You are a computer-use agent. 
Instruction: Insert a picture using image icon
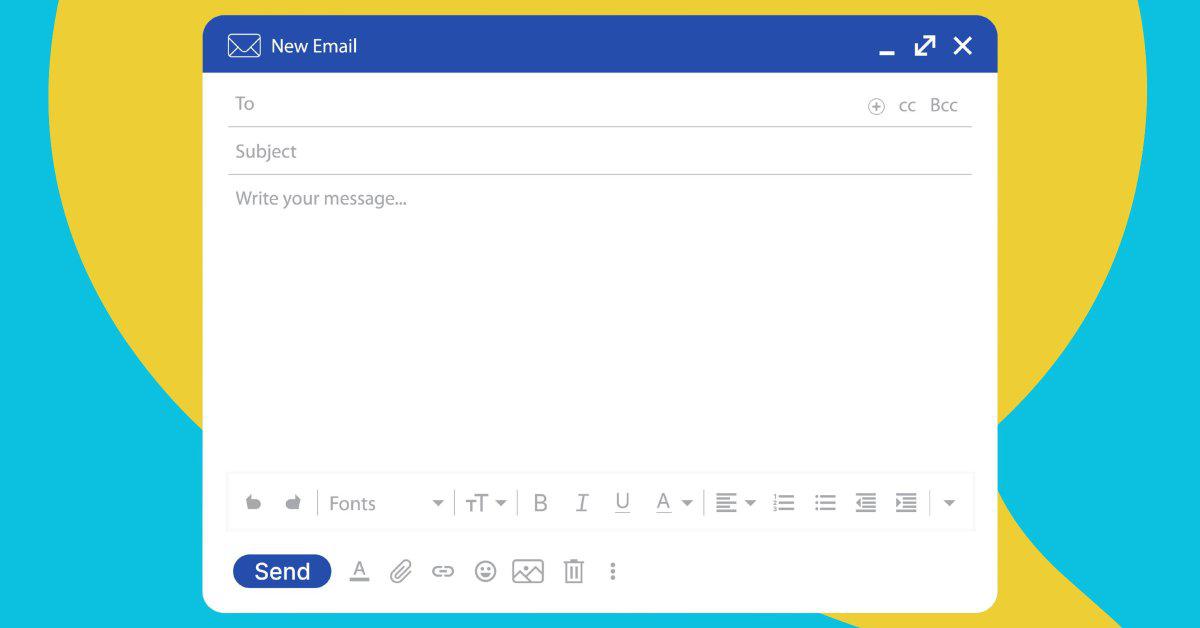point(528,572)
